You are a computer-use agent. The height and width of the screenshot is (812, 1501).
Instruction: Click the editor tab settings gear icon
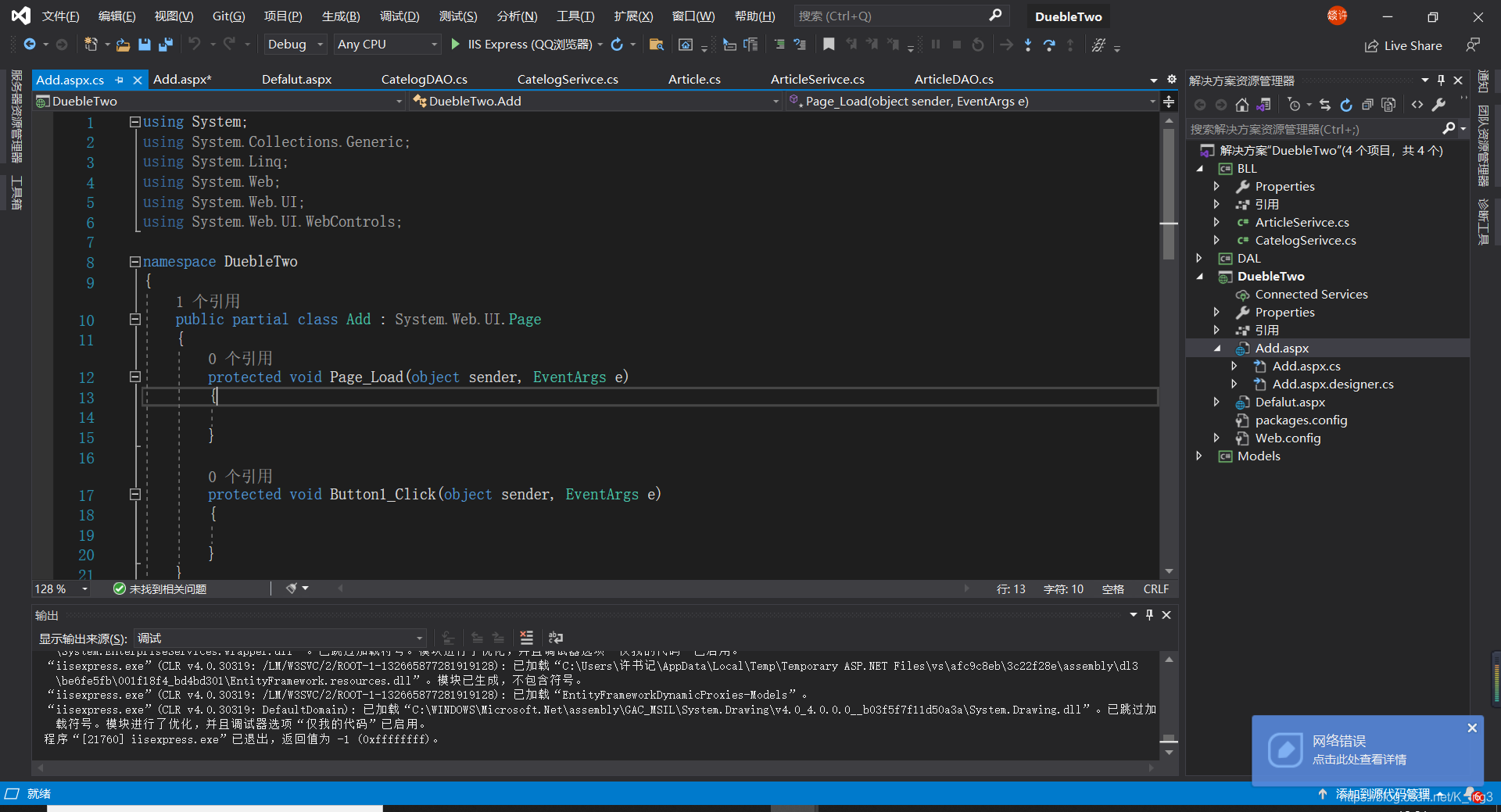pyautogui.click(x=1171, y=79)
